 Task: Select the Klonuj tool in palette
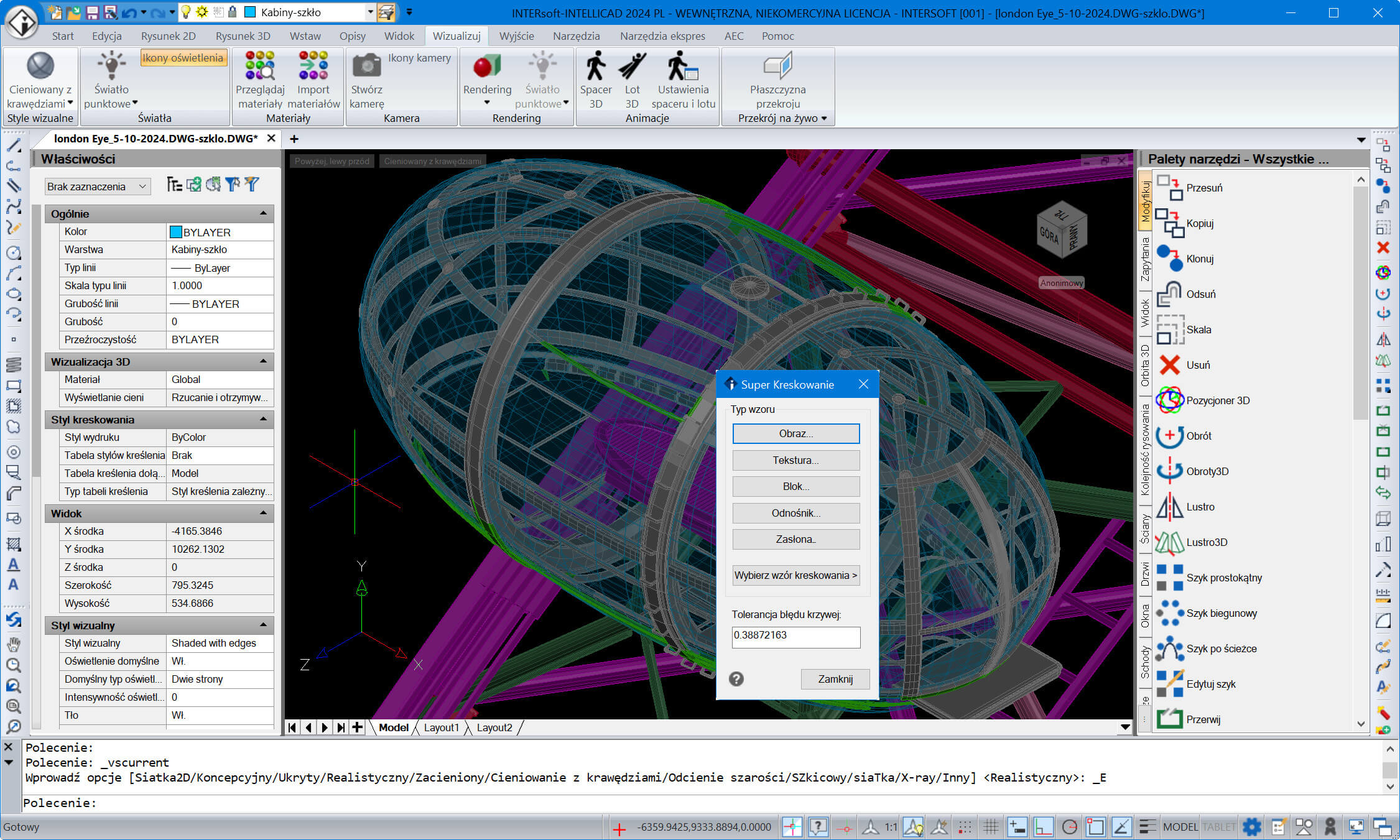1185,259
